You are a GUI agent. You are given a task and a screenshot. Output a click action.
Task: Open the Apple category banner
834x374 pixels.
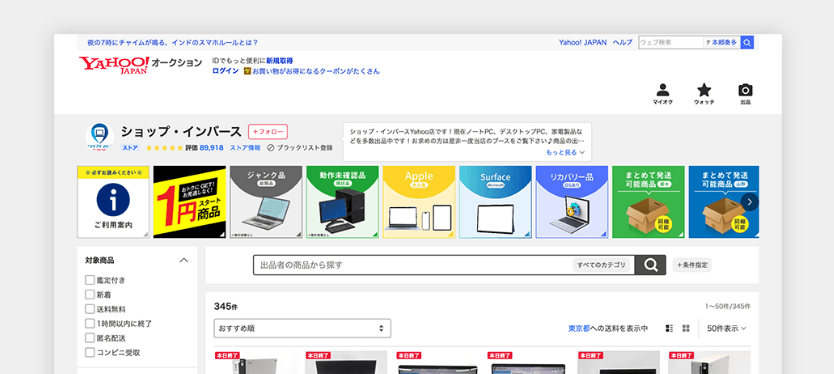click(419, 202)
